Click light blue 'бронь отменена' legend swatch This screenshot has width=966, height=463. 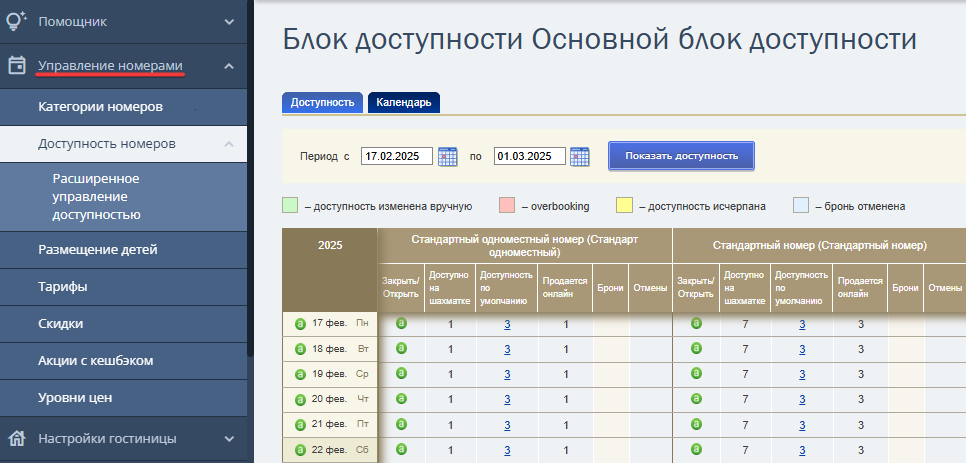coord(801,206)
